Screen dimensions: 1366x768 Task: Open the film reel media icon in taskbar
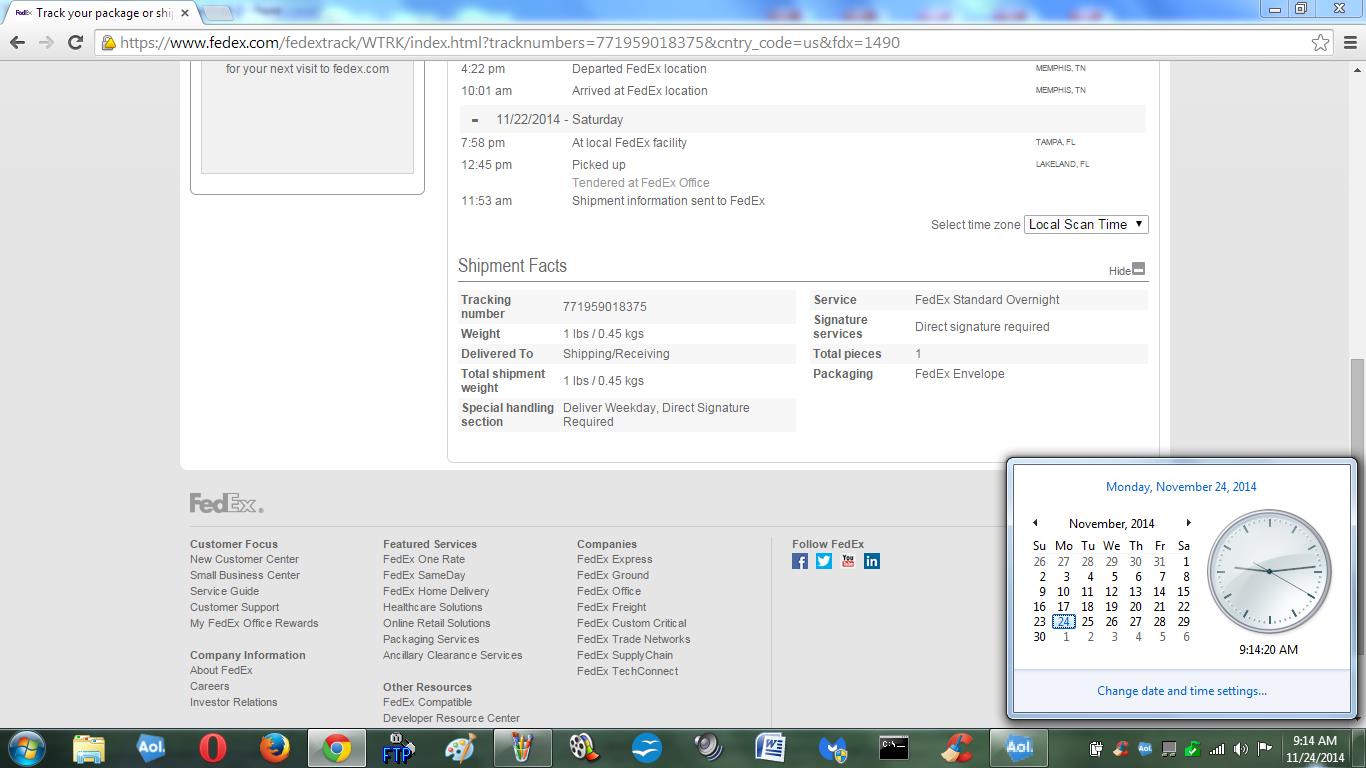click(584, 748)
